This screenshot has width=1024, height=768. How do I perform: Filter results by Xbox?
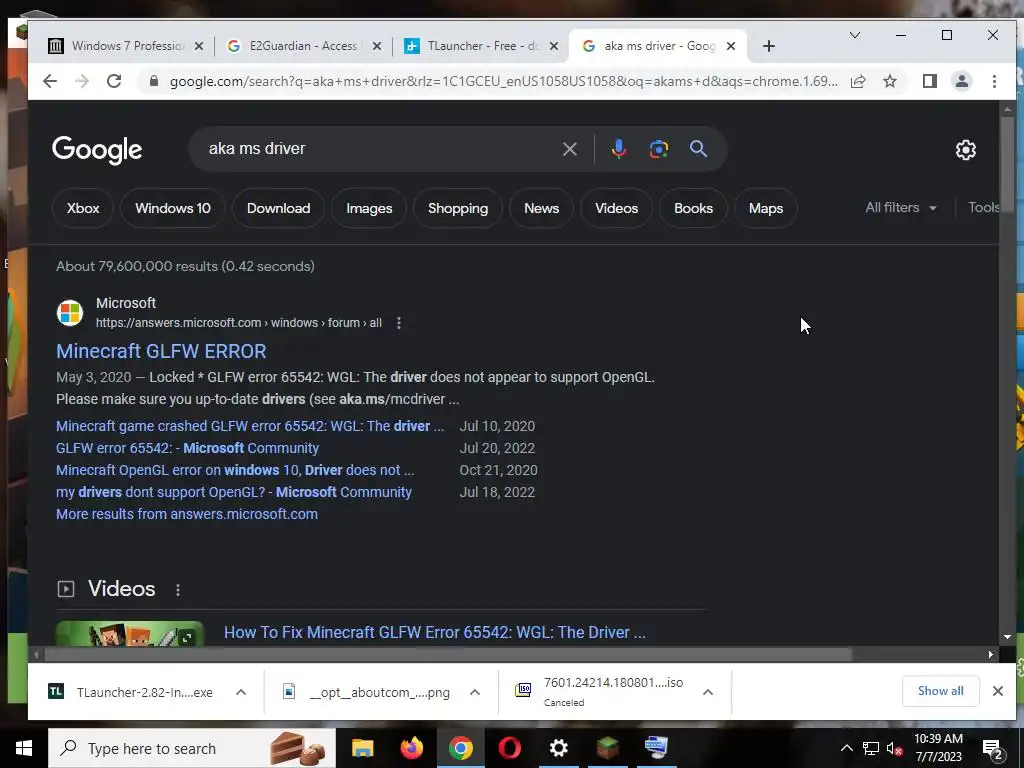click(83, 208)
